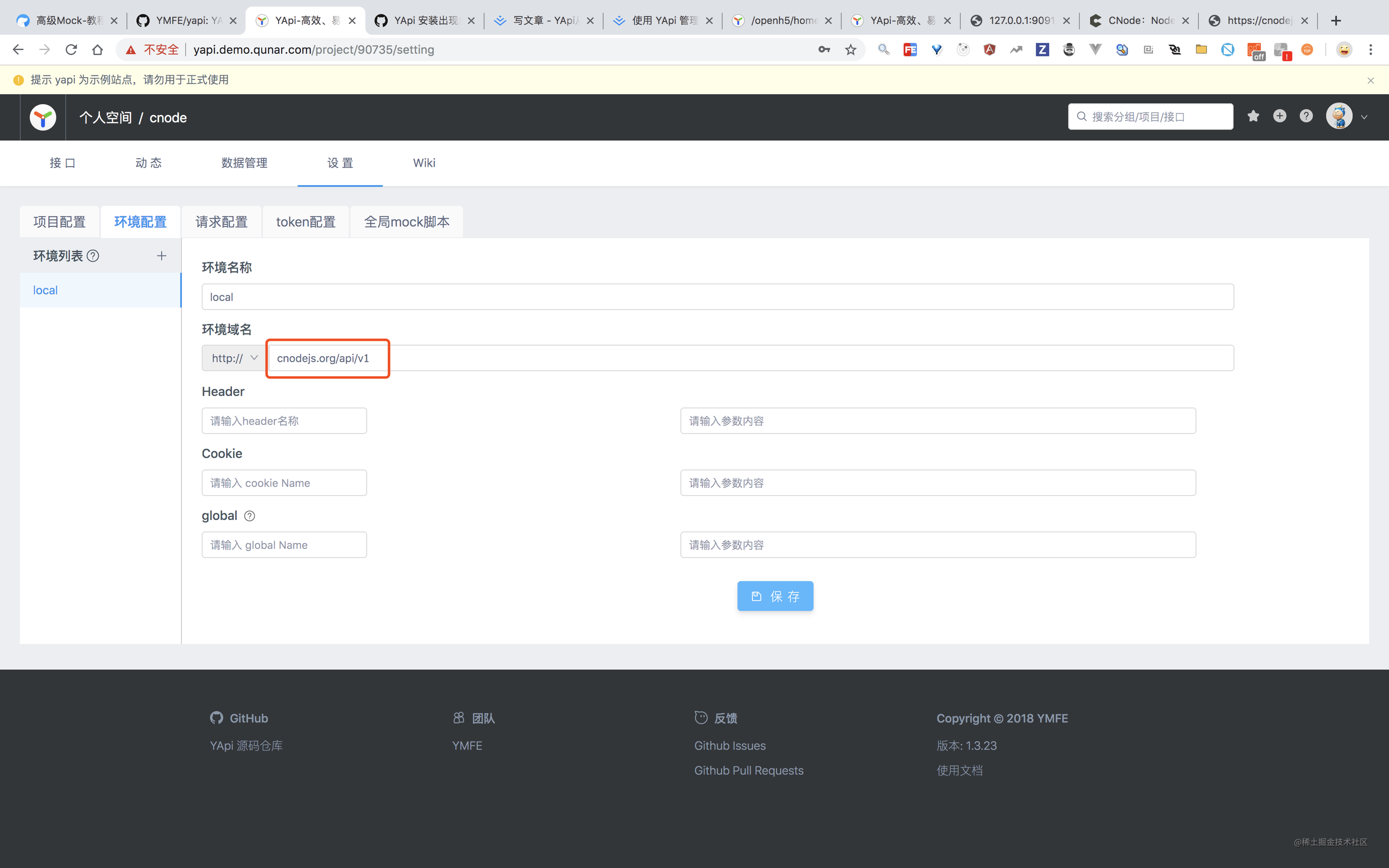
Task: Go to browser home icon
Action: pos(97,50)
